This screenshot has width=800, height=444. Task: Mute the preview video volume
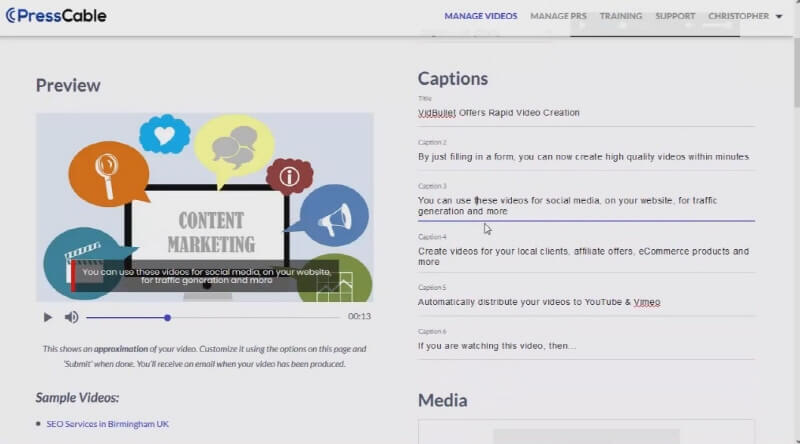click(71, 317)
